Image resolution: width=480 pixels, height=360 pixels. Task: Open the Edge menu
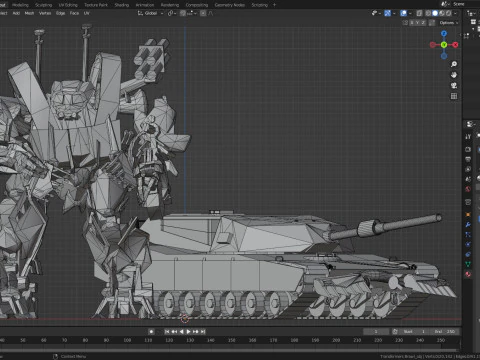coord(60,13)
